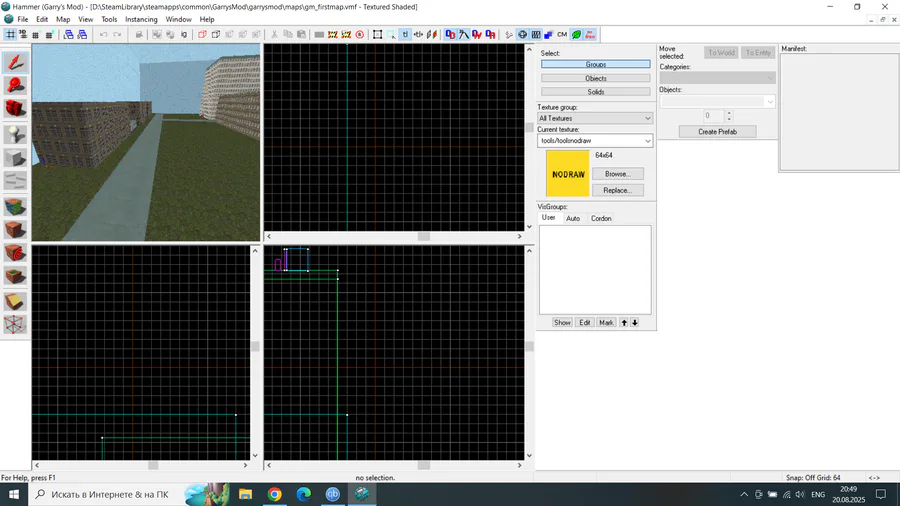Select the Selection tool (red arrow)
900x506 pixels.
(x=15, y=62)
